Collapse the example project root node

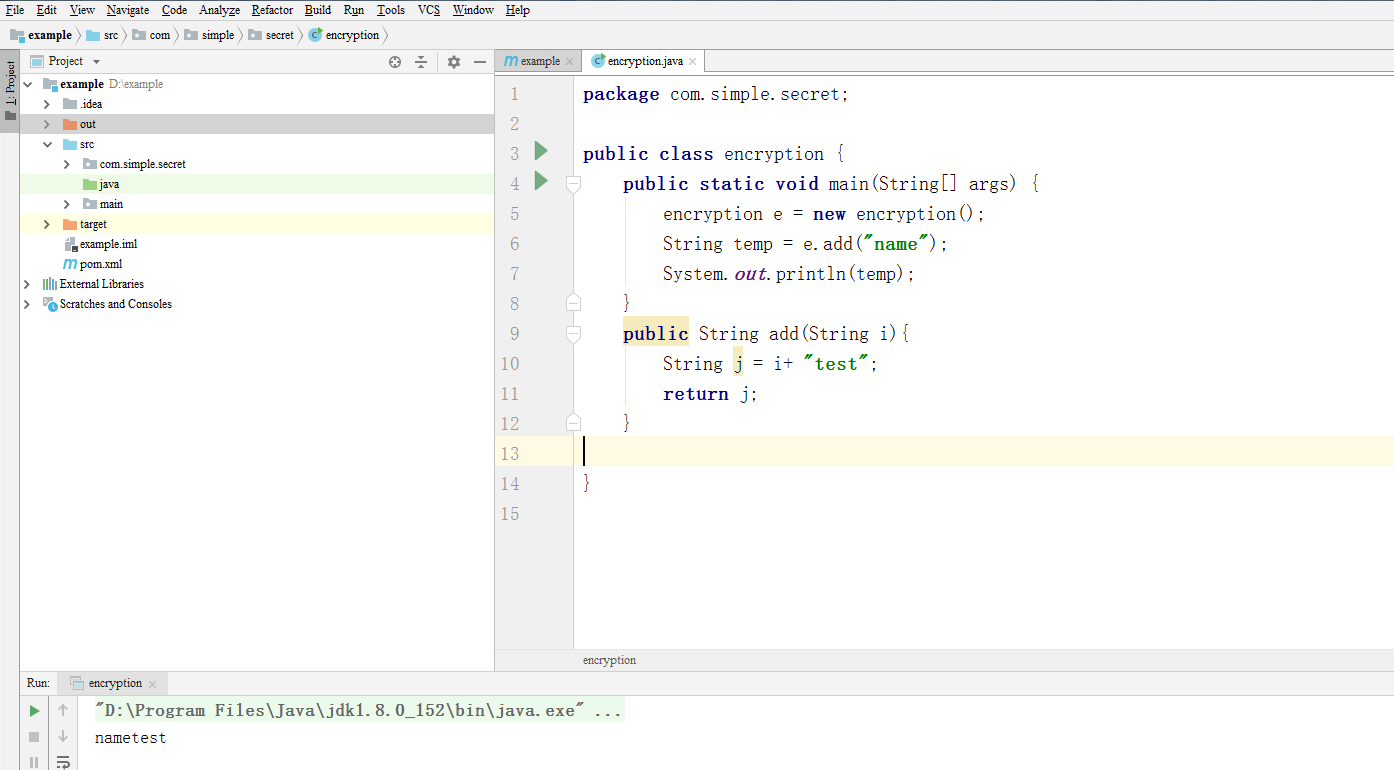click(27, 84)
